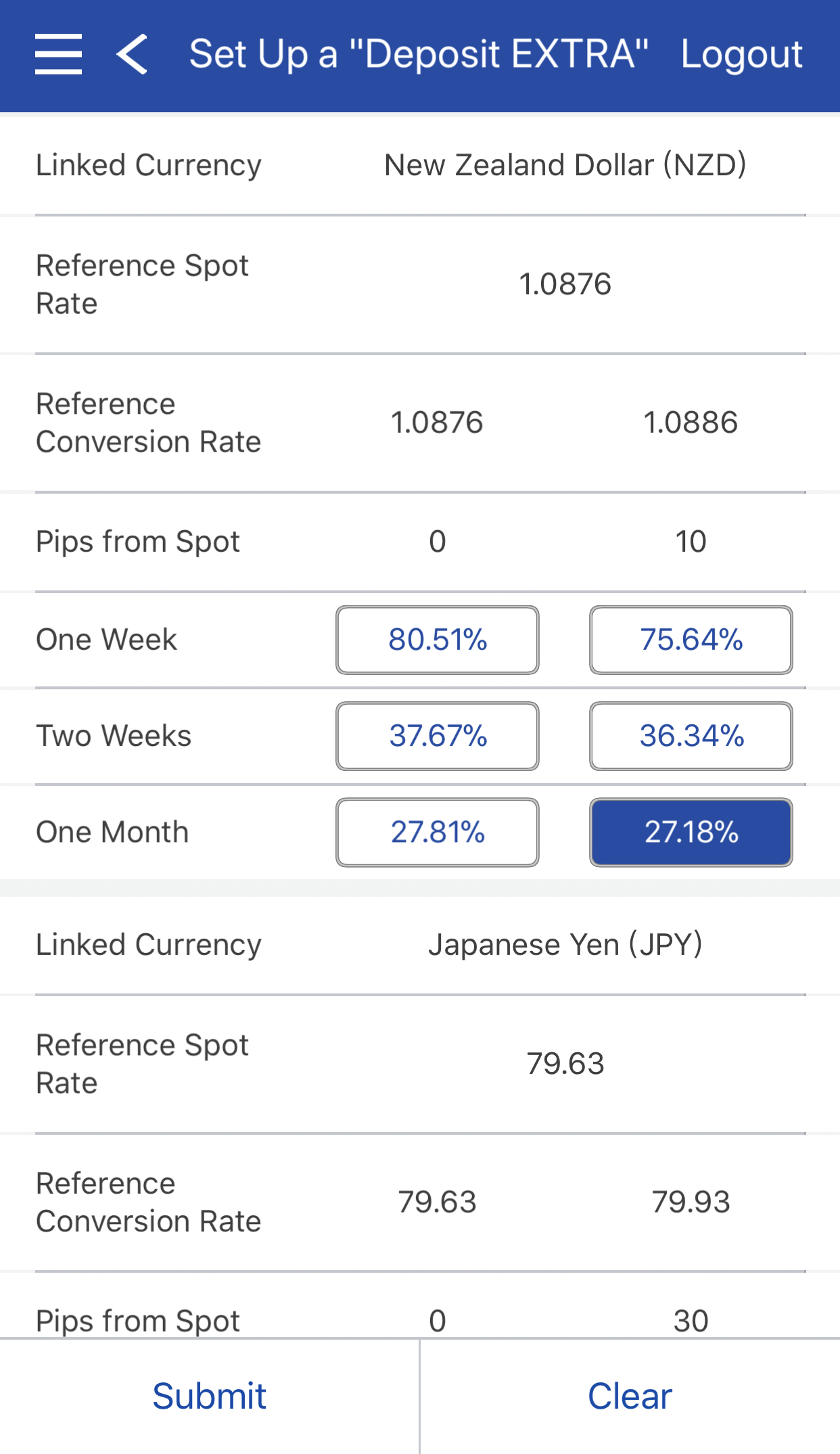840x1454 pixels.
Task: Tap the 10 pips from spot value
Action: click(x=691, y=542)
